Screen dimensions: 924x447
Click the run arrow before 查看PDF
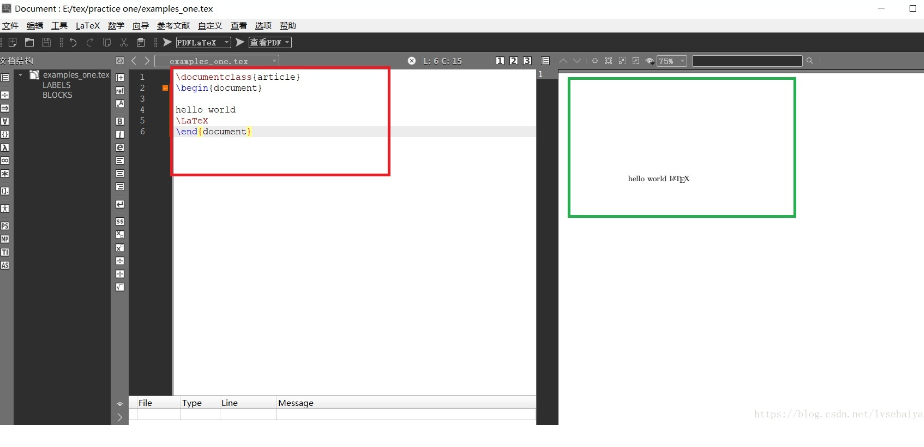coord(240,42)
